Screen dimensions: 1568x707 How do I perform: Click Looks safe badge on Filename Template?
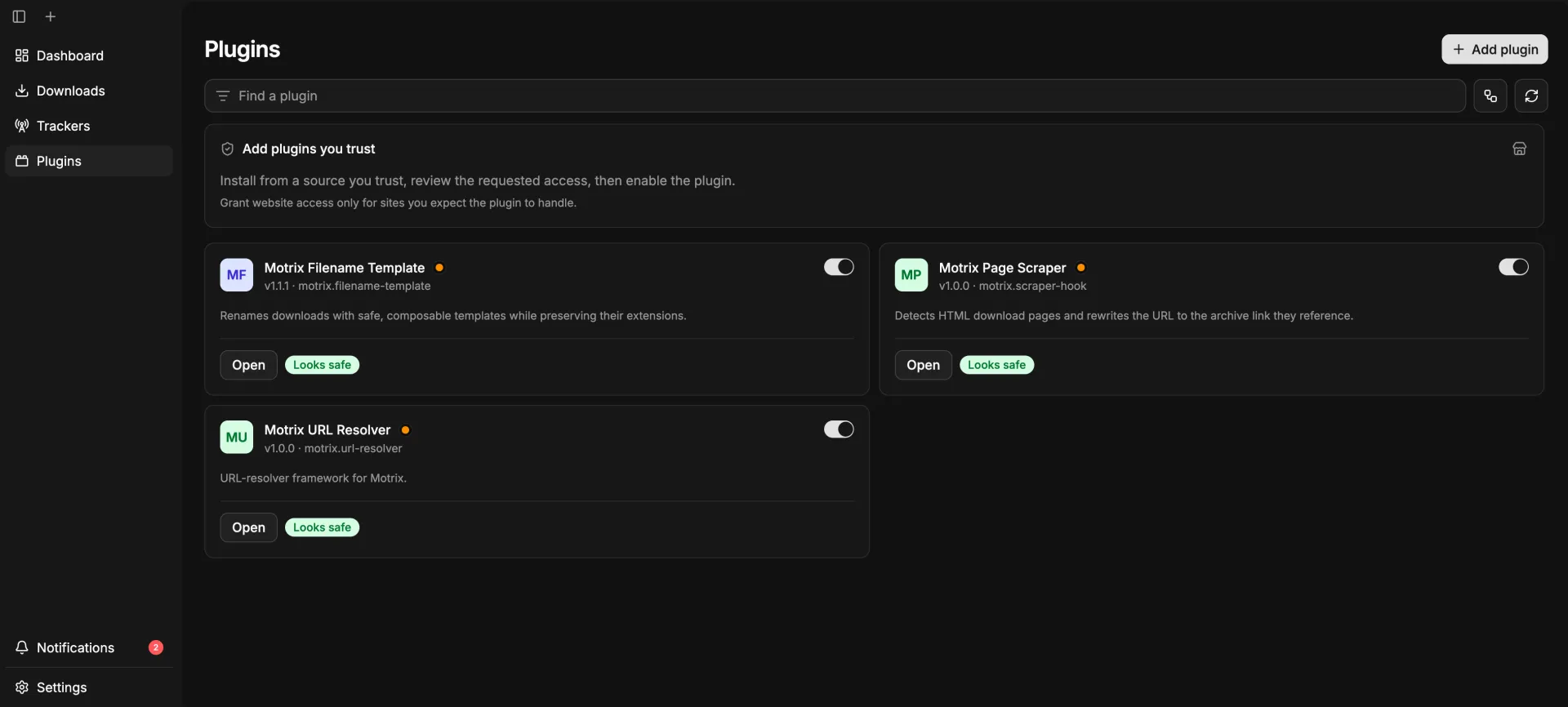(322, 365)
